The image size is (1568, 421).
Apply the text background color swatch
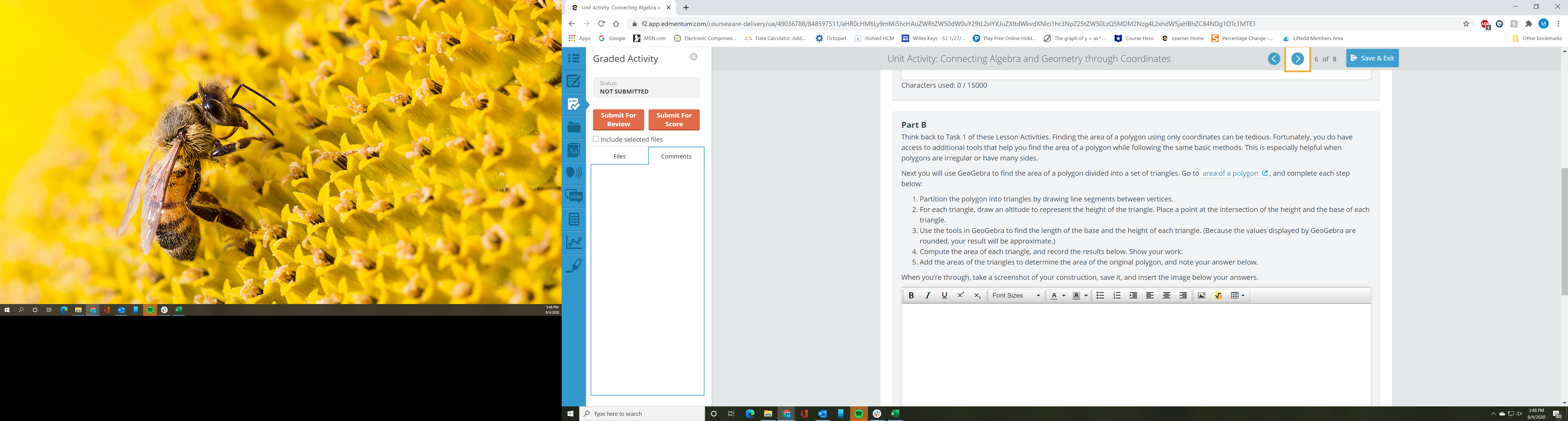point(1076,296)
